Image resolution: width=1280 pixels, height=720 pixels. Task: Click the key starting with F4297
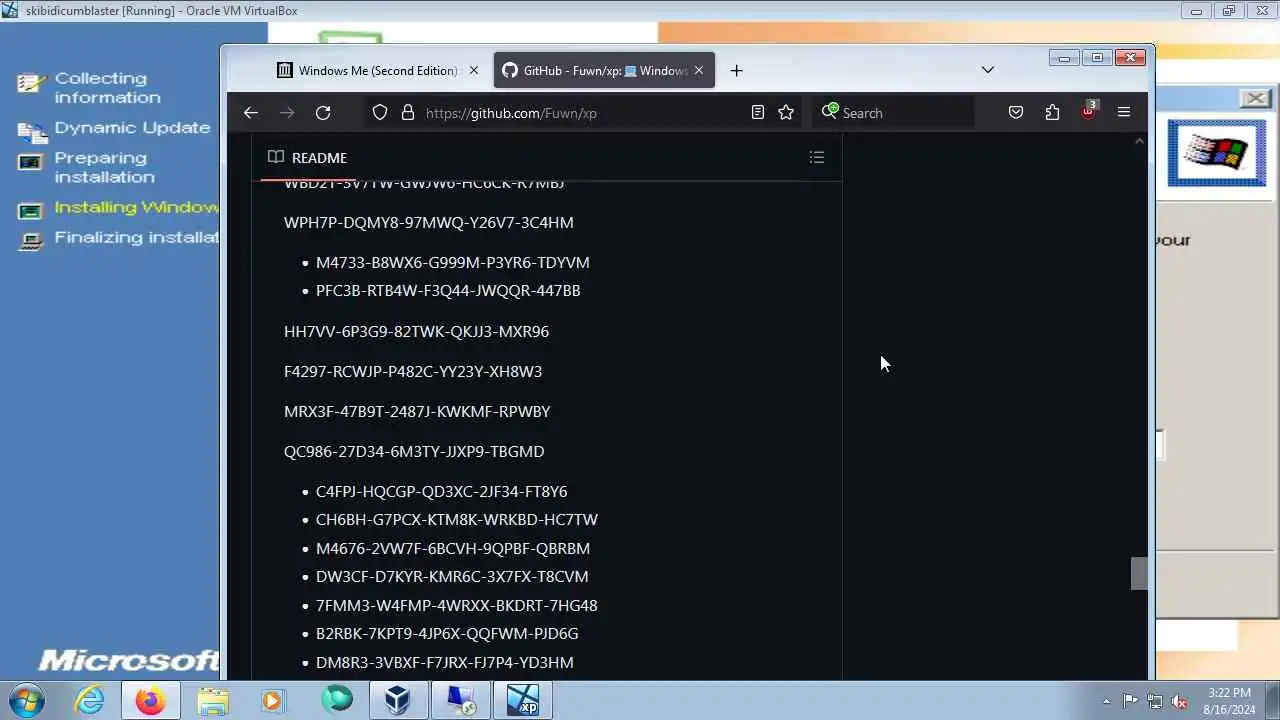[413, 371]
